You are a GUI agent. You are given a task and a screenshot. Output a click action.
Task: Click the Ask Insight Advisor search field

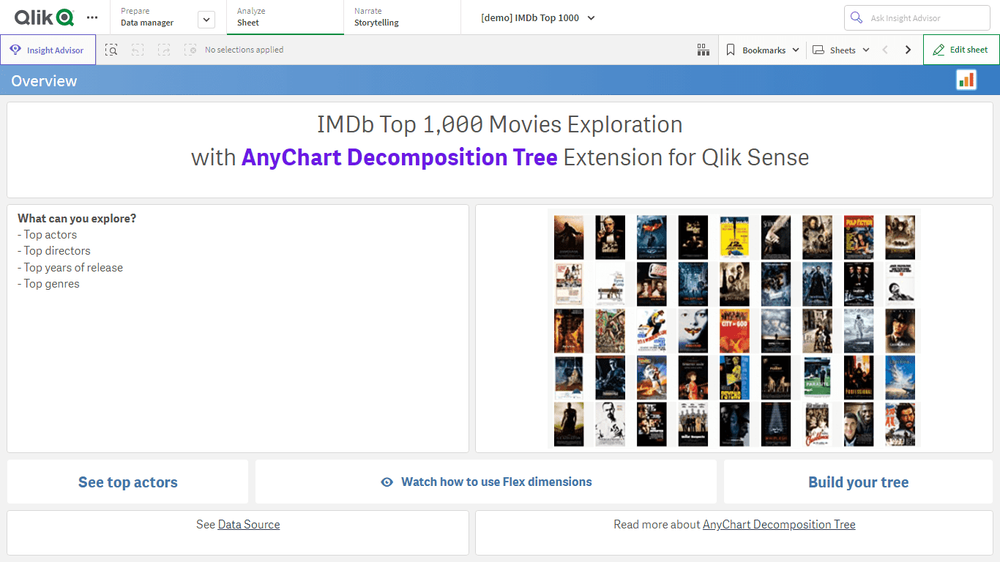pos(915,18)
